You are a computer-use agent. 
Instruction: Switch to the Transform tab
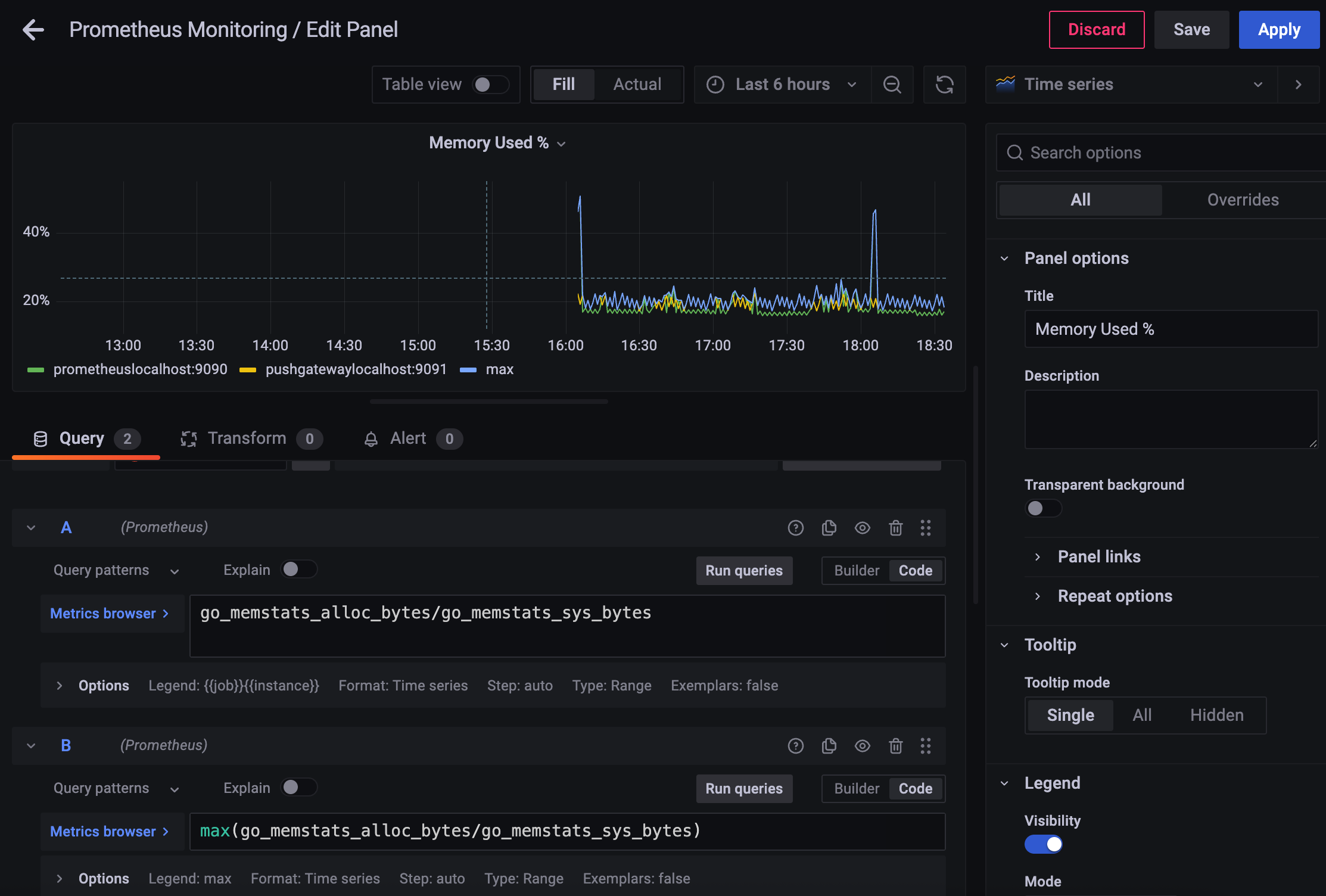(247, 438)
